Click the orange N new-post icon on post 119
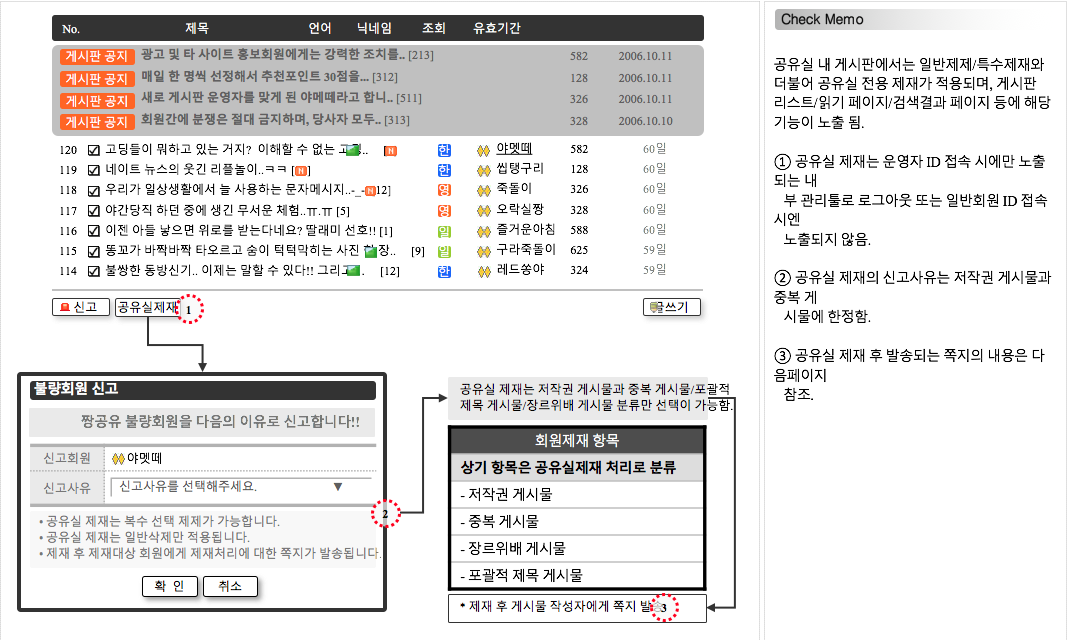This screenshot has height=640, width=1070. 299,170
